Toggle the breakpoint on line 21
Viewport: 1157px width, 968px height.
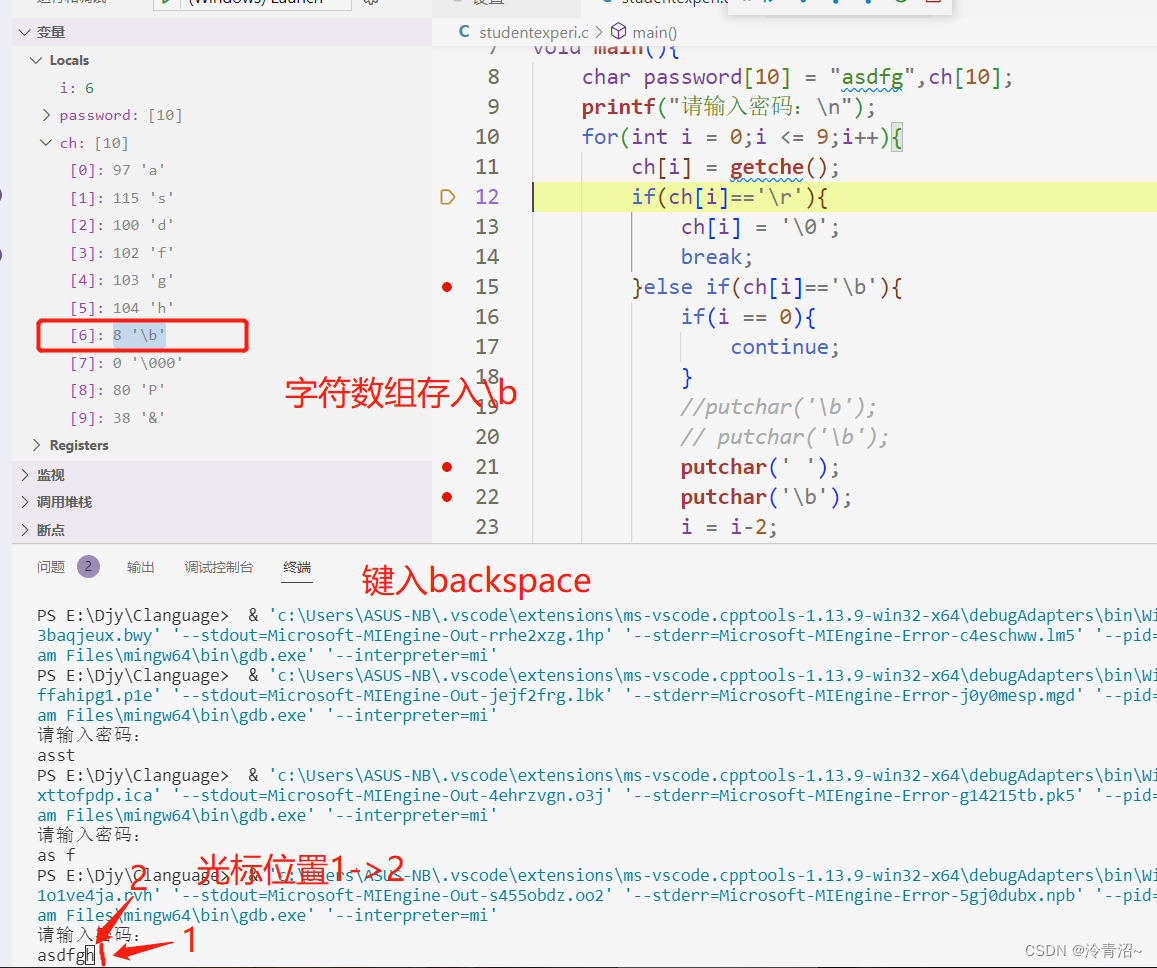[446, 466]
